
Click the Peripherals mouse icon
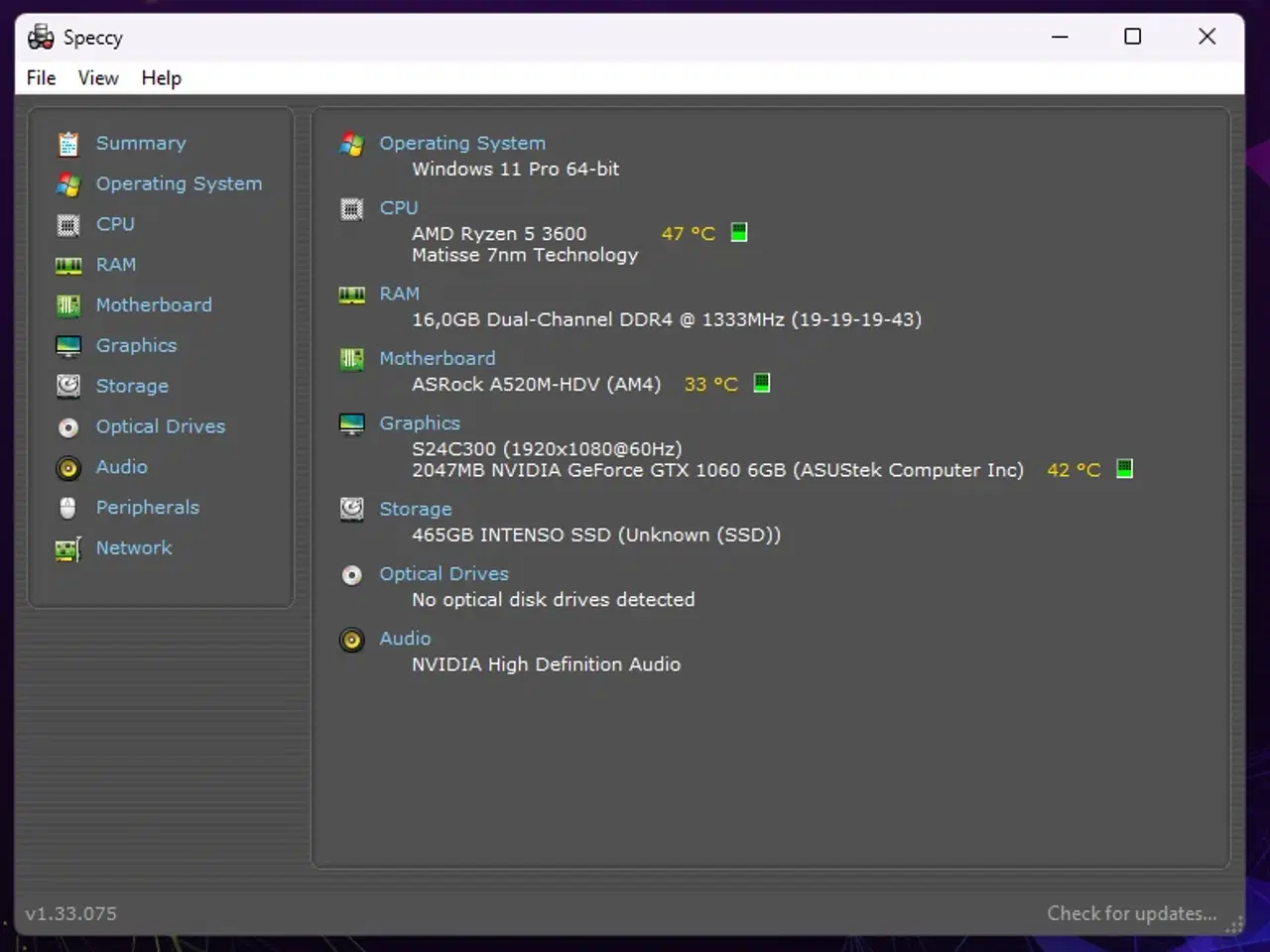click(x=67, y=507)
